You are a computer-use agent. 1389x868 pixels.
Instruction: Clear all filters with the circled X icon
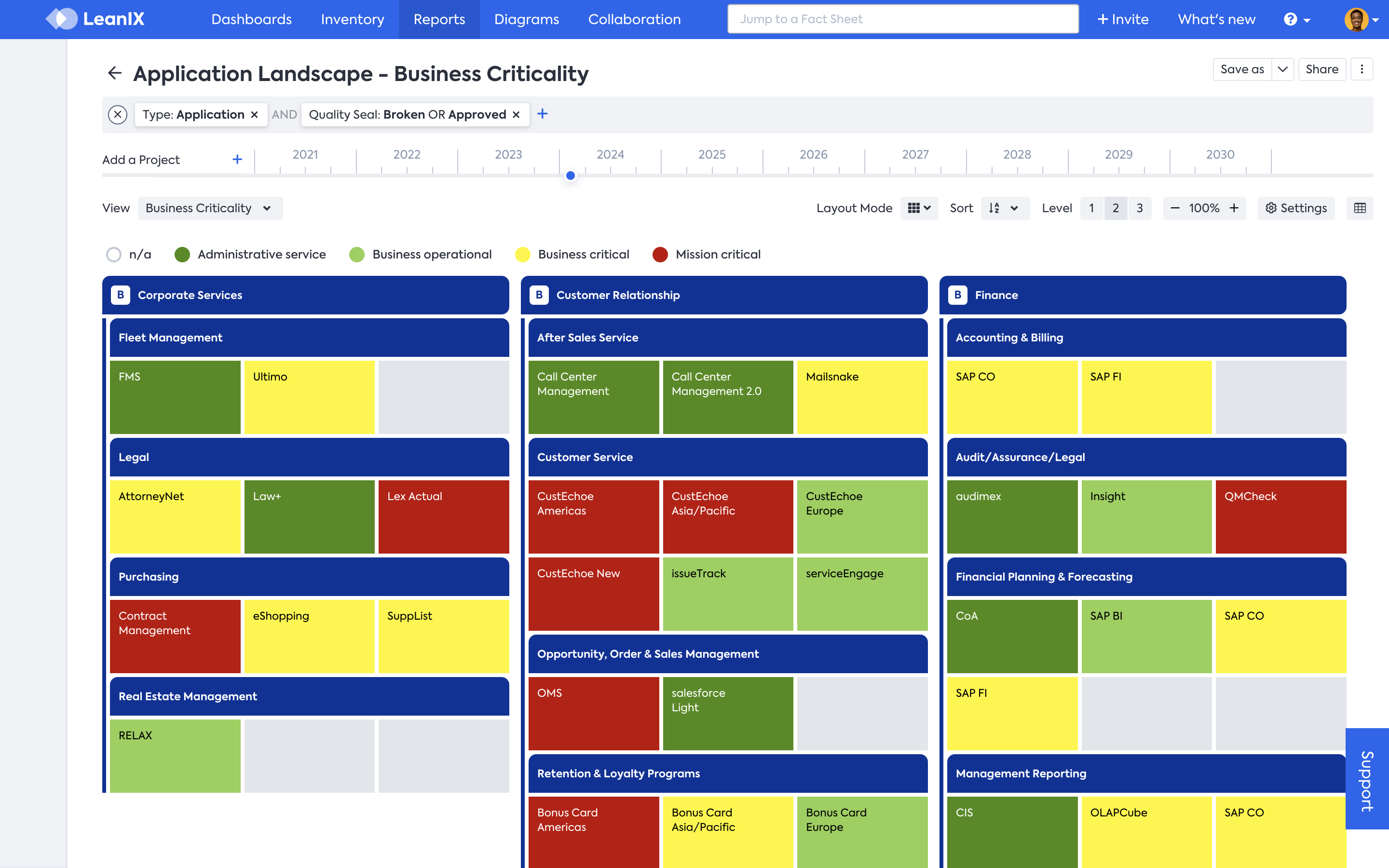pos(118,115)
